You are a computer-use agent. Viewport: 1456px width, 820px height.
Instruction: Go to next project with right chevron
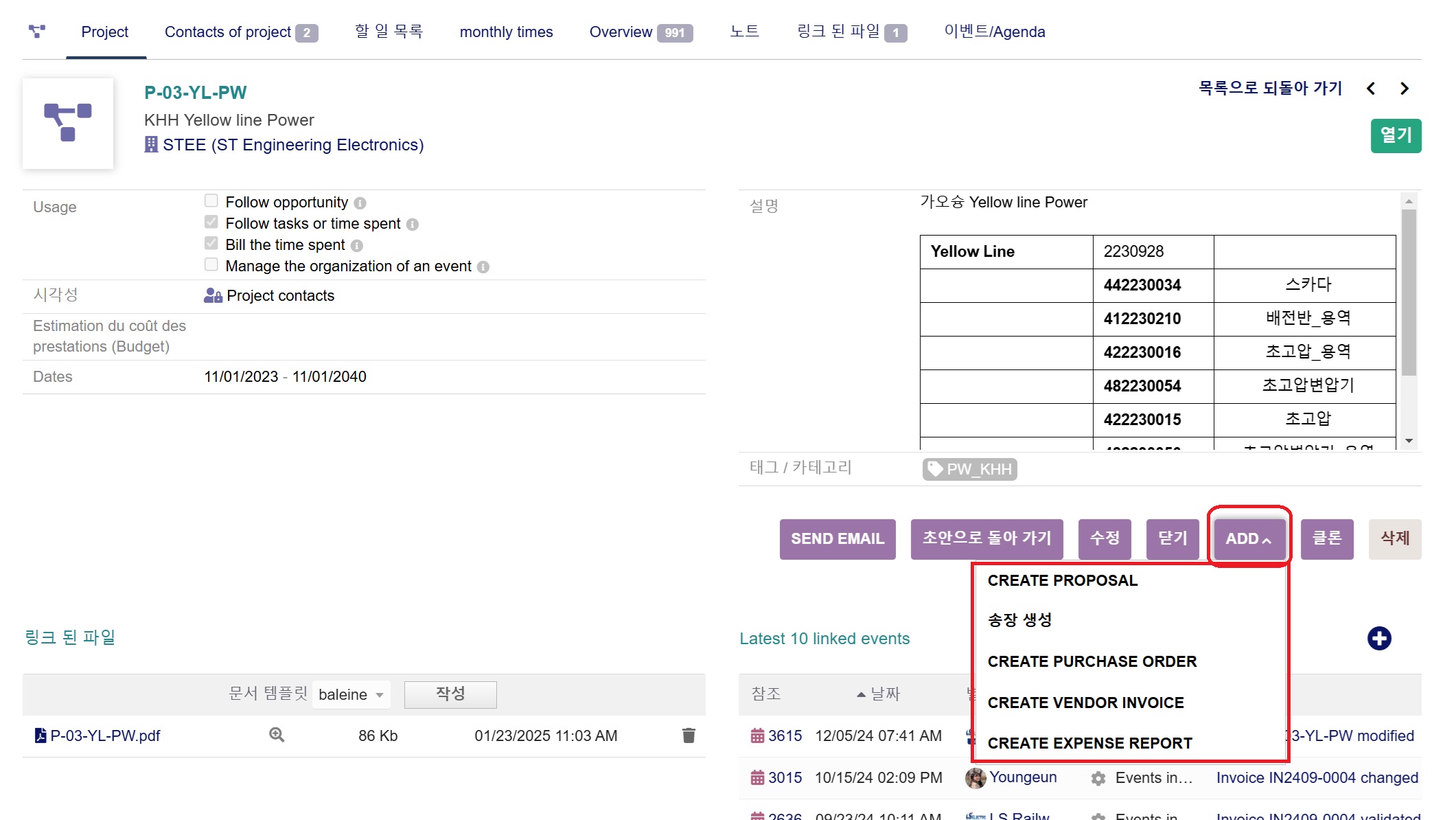click(x=1405, y=89)
